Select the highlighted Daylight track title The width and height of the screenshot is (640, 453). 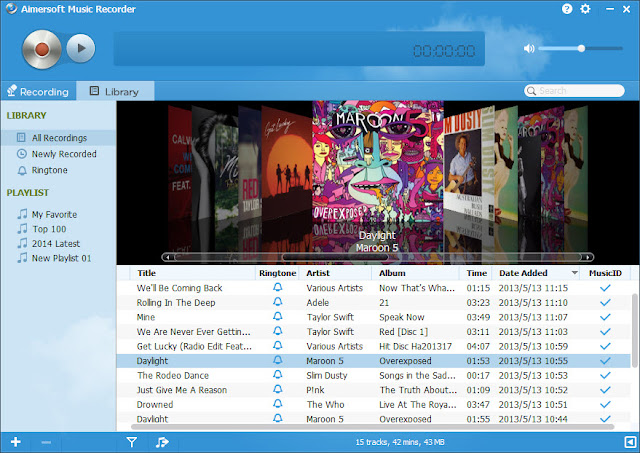click(x=152, y=361)
